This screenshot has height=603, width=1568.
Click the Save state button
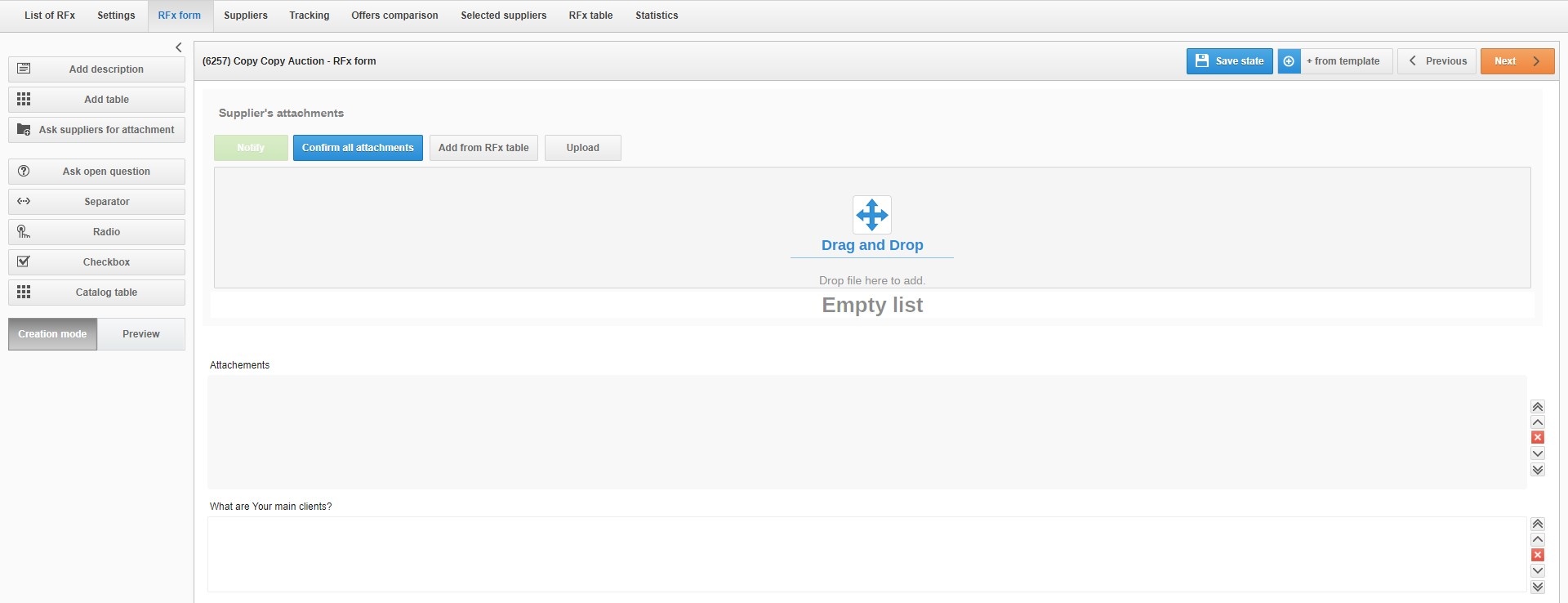tap(1229, 61)
